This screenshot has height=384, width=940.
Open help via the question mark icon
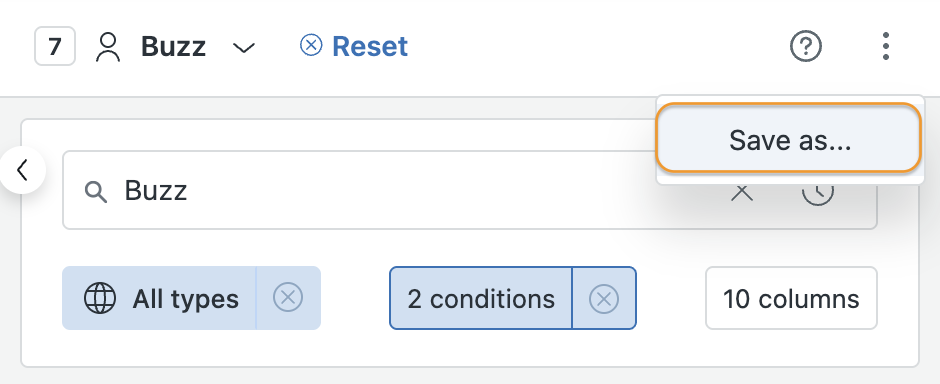point(806,46)
